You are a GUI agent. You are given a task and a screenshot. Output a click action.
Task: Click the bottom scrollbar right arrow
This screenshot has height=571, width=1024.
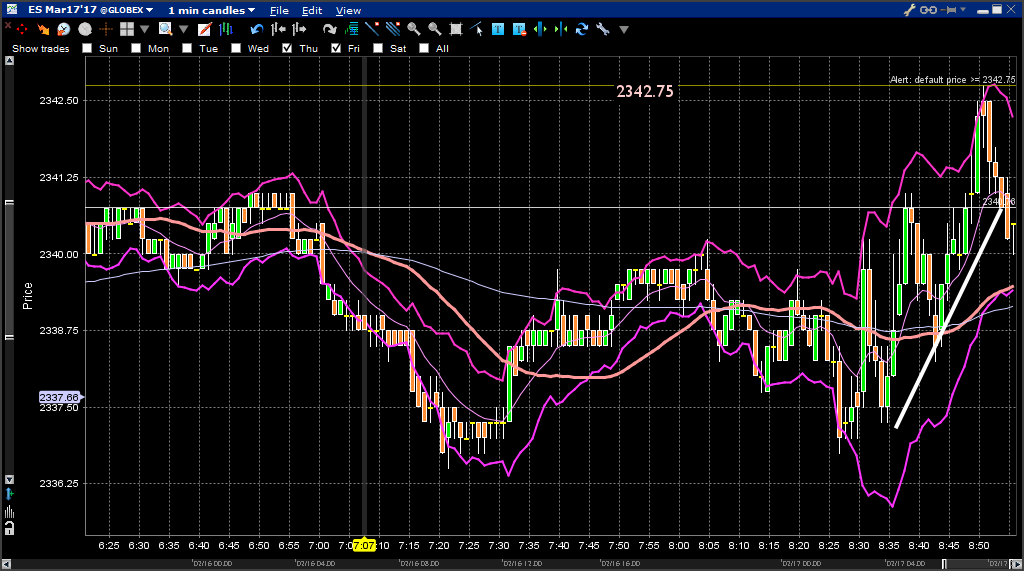click(1017, 564)
